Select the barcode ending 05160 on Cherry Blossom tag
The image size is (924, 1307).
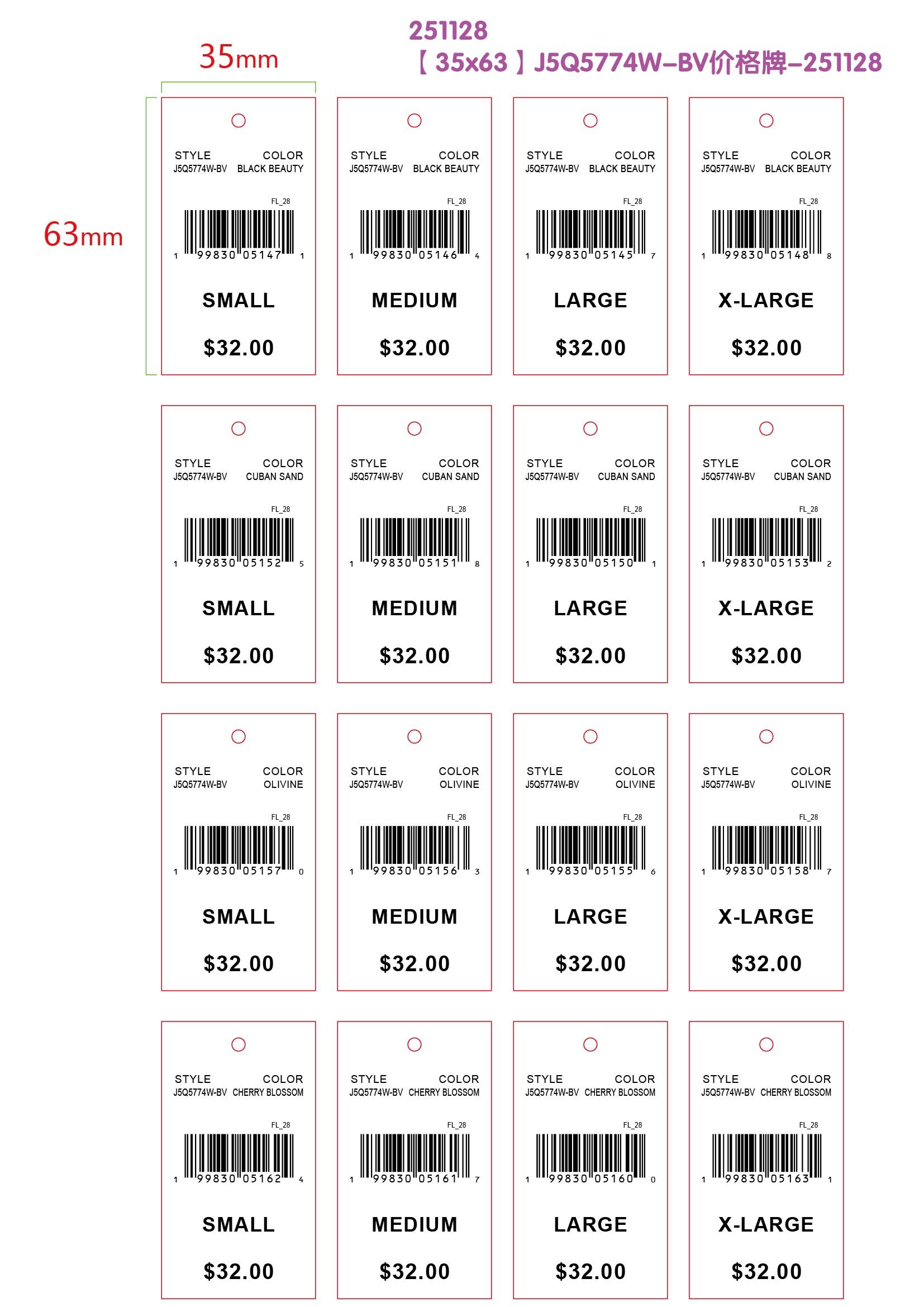[590, 1156]
